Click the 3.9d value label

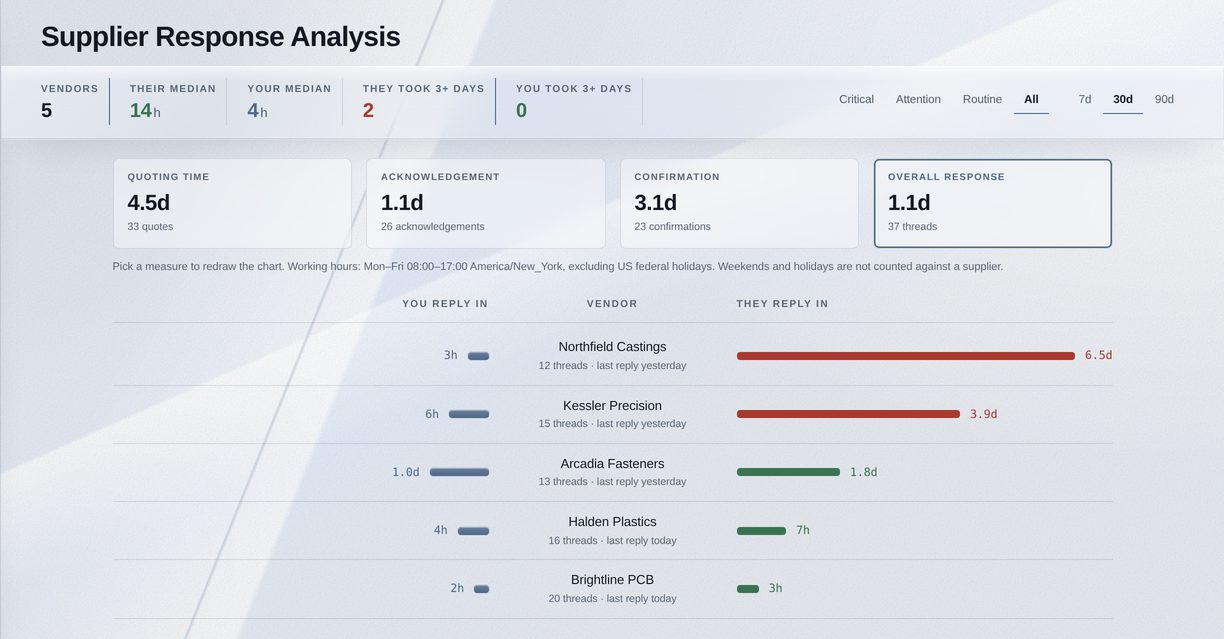pos(983,414)
